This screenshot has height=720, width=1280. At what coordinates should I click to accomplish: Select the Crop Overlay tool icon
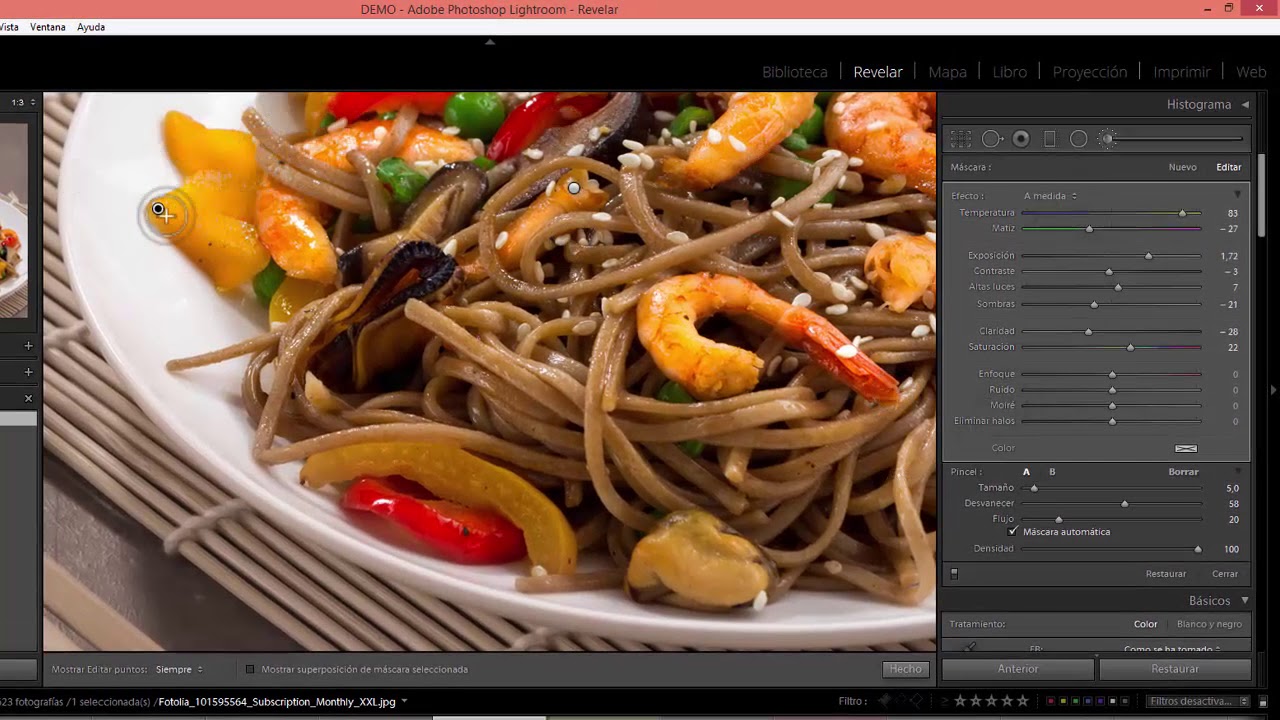click(961, 139)
